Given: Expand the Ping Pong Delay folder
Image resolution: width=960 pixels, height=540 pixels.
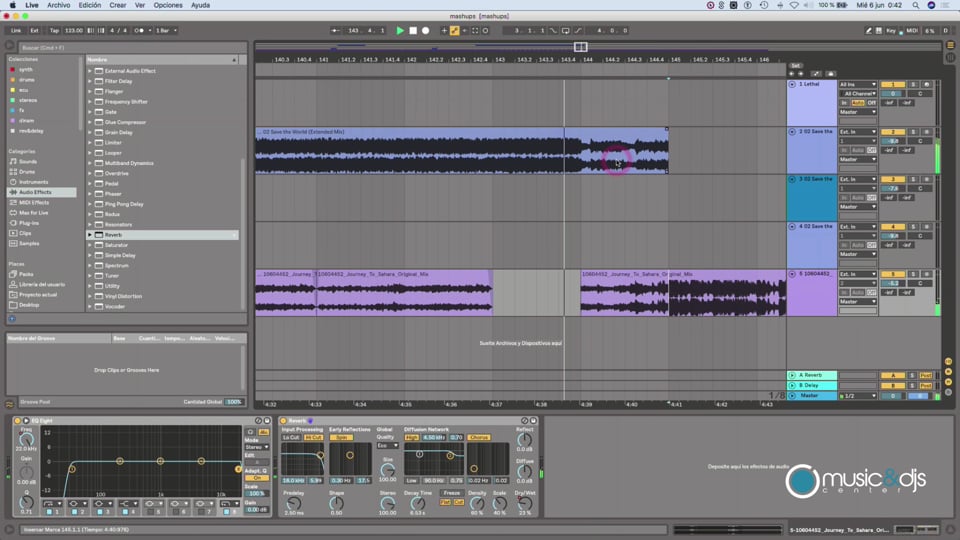Looking at the screenshot, I should (90, 204).
